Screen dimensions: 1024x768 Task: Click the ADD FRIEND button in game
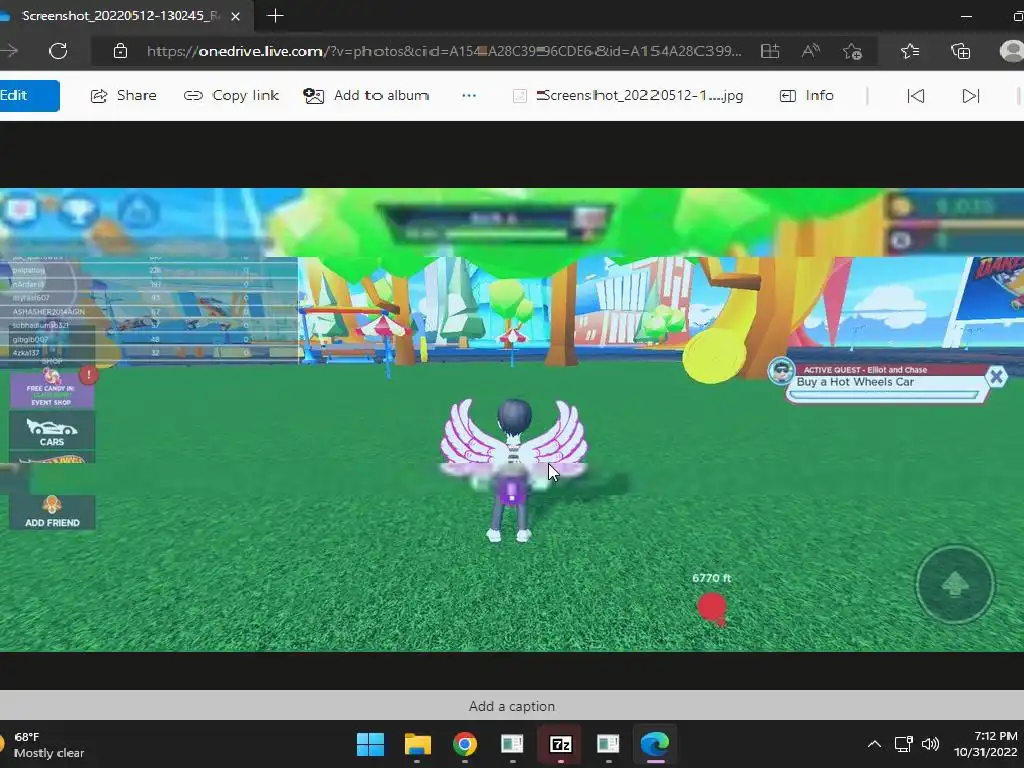pyautogui.click(x=52, y=512)
